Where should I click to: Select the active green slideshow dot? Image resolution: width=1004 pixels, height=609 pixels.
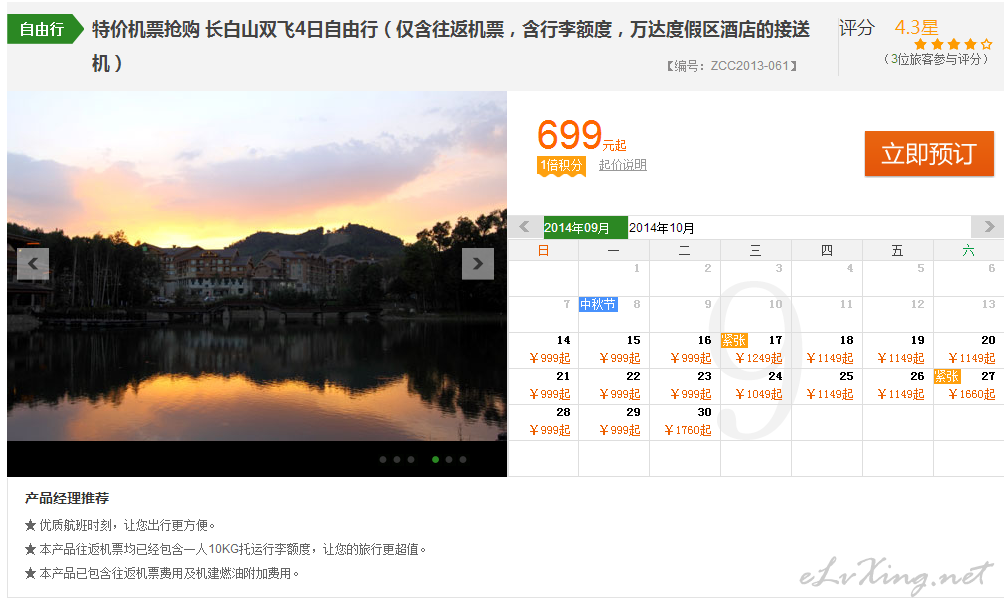pos(435,459)
